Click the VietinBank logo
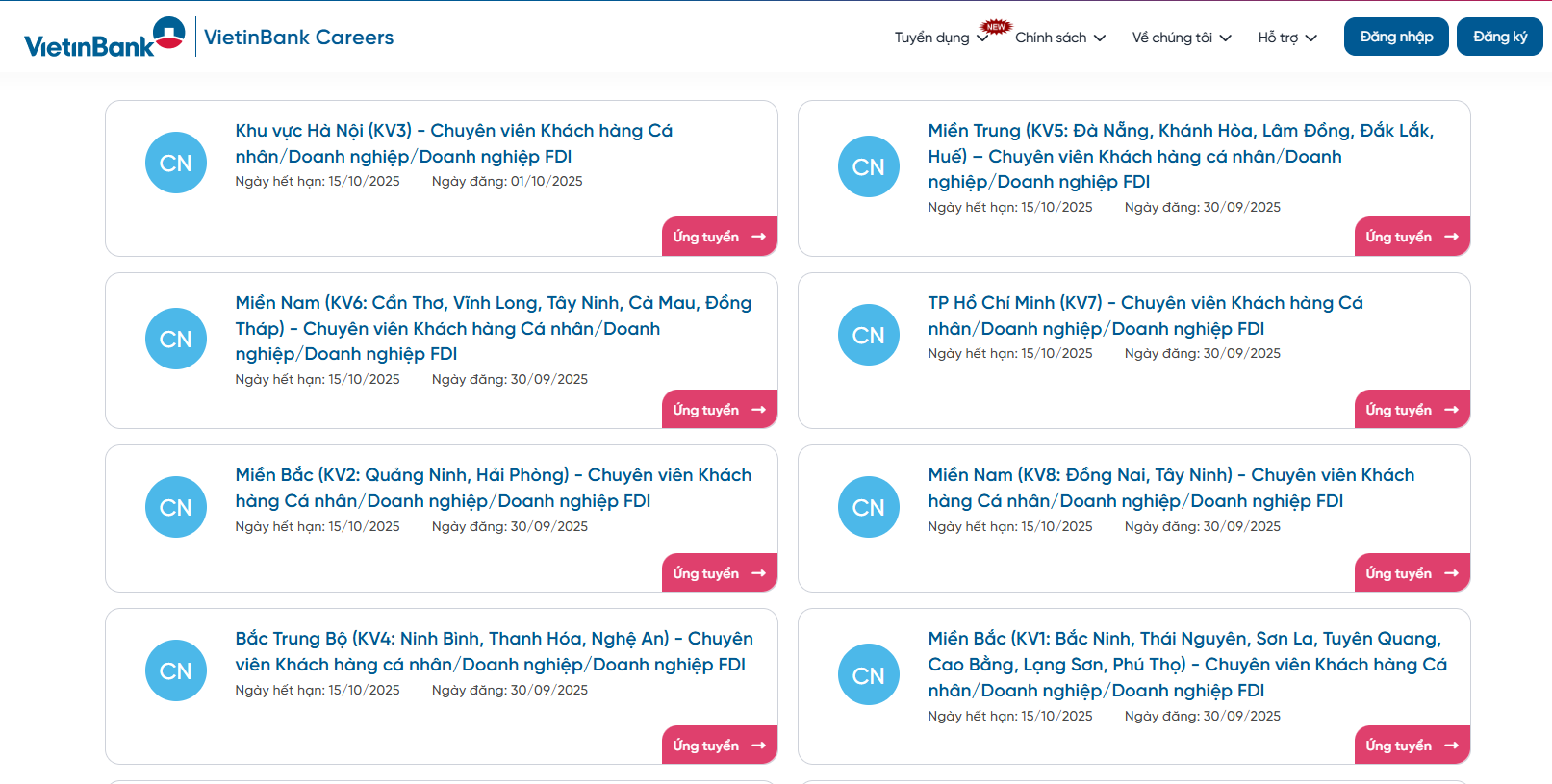Screen dimensions: 1552x784 (104, 38)
